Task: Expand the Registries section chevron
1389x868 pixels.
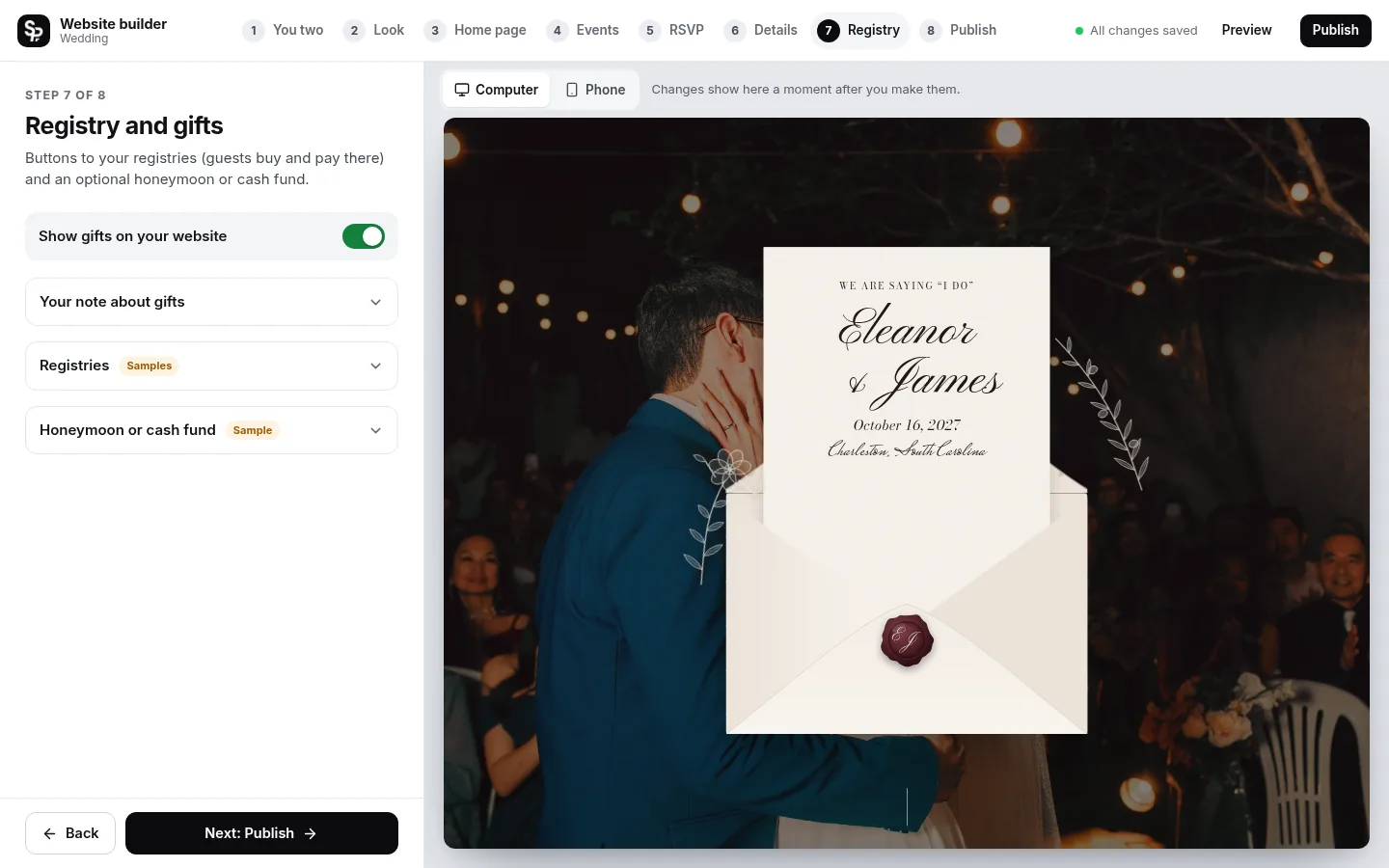Action: (375, 366)
